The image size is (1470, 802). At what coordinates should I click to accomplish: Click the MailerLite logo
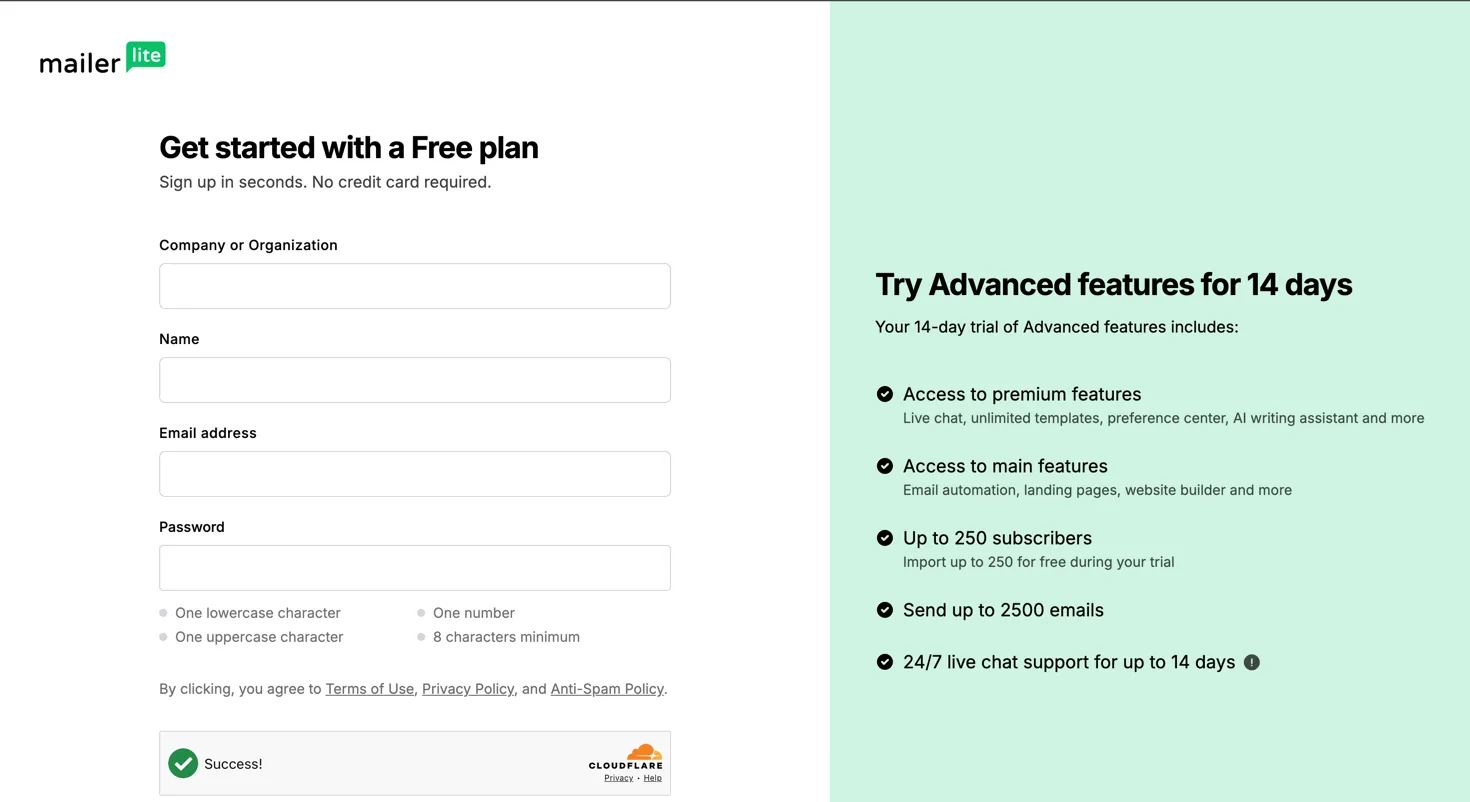coord(103,58)
